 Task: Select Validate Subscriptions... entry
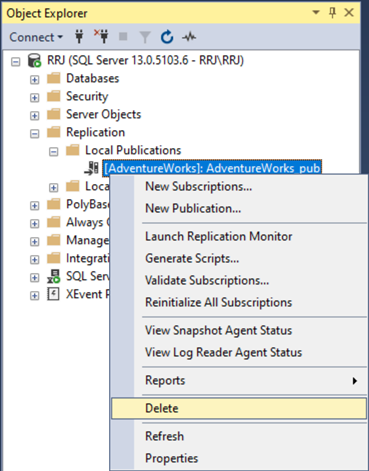tap(239, 280)
